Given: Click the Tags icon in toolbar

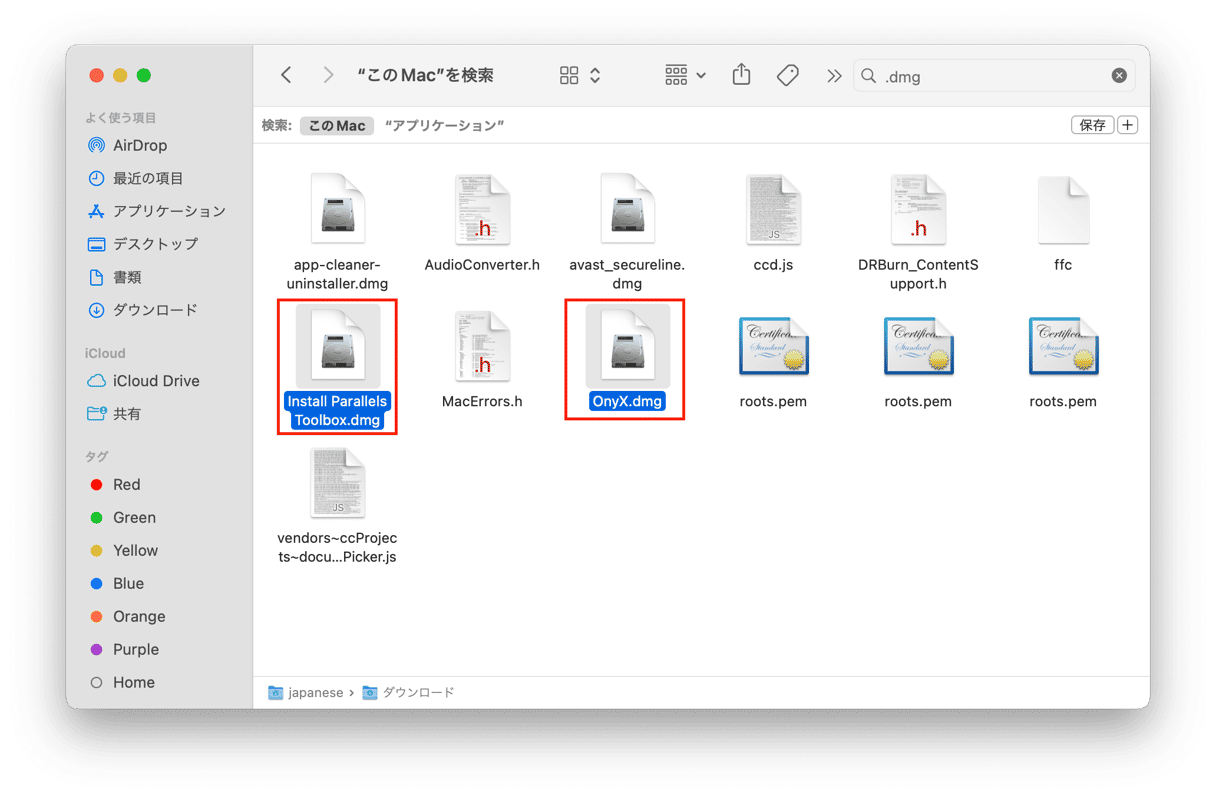Looking at the screenshot, I should pos(787,75).
